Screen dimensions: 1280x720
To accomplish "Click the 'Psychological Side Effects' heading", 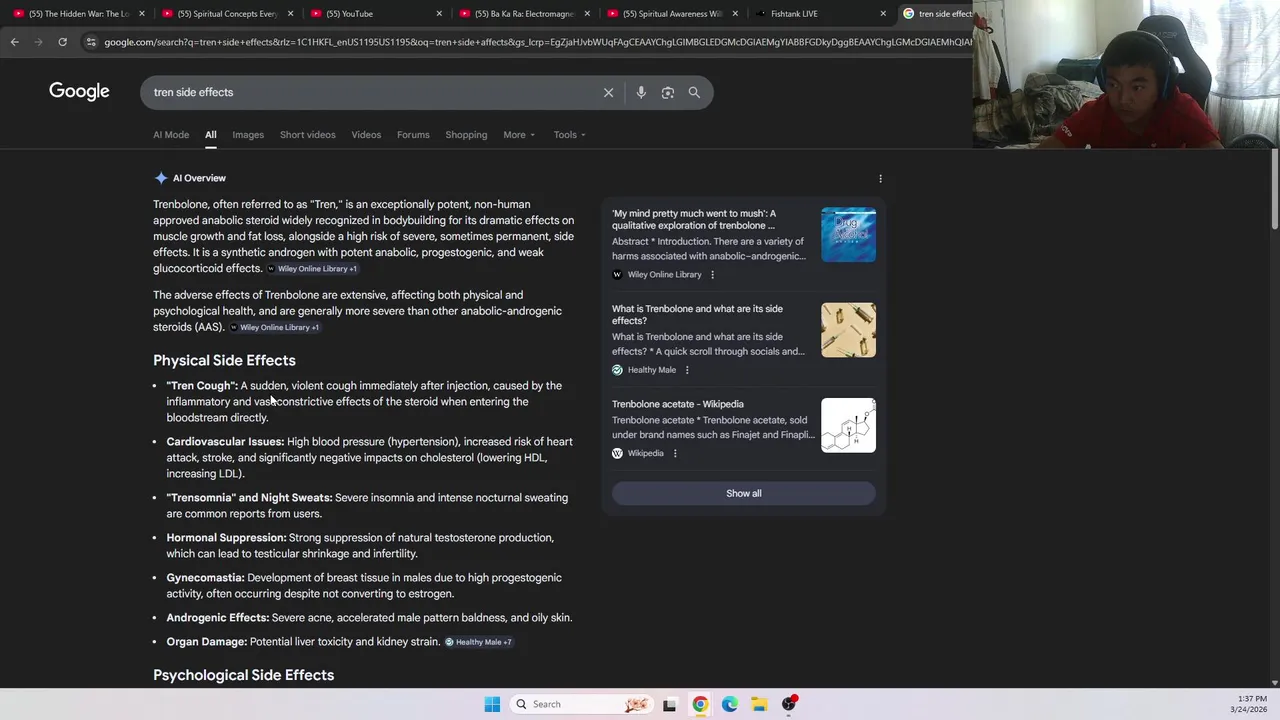I will tap(243, 675).
